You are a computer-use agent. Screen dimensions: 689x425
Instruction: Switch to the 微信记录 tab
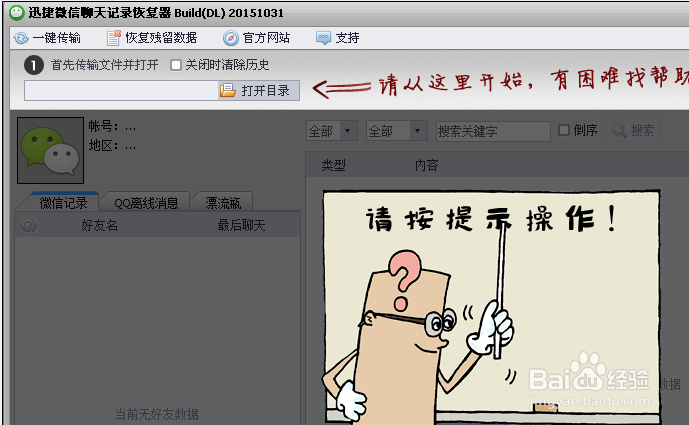coord(63,203)
